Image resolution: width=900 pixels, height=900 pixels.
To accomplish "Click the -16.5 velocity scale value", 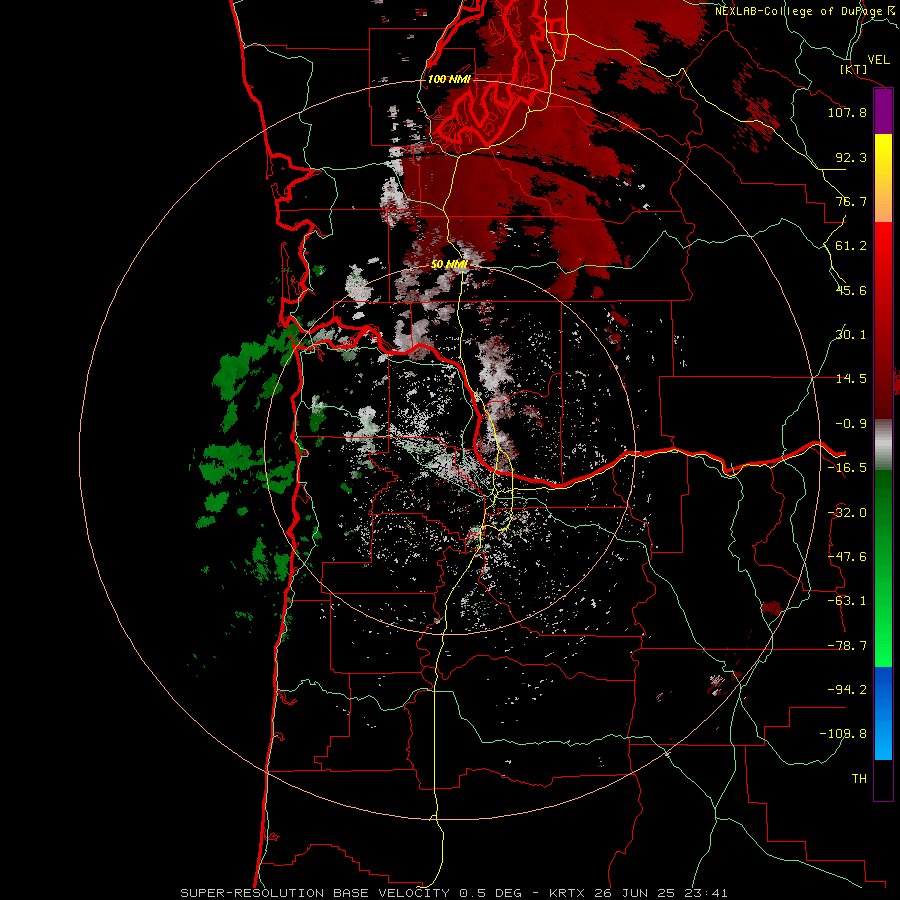I will click(x=847, y=468).
